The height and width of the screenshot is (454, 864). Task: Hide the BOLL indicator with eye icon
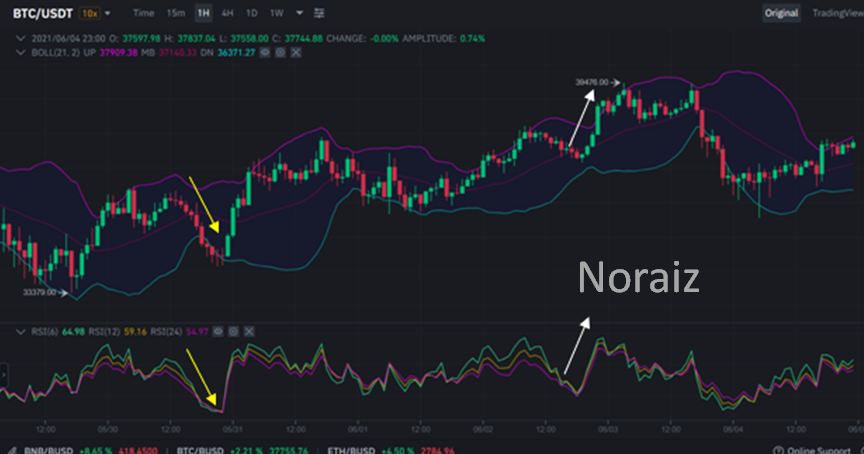265,52
